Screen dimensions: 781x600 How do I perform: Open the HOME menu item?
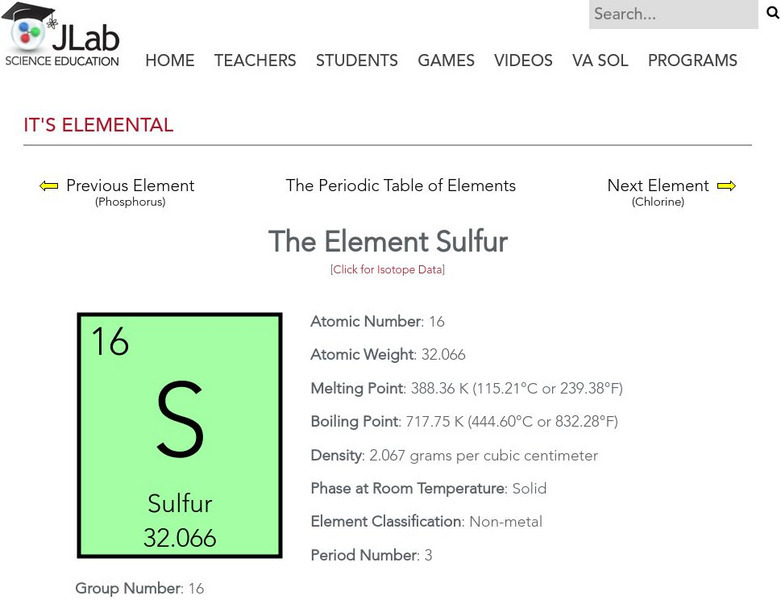tap(170, 61)
